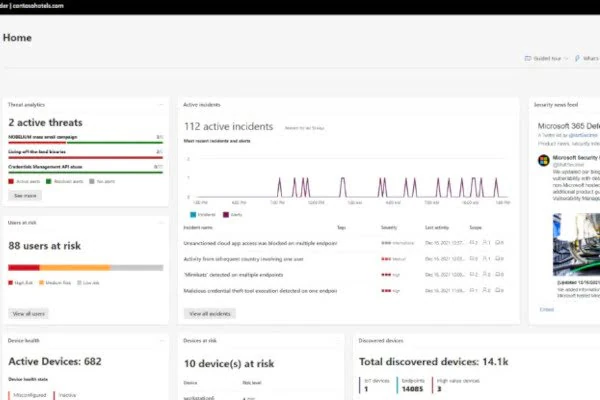Open Credentials Management API abuse threat
The image size is (600, 400).
(x=45, y=167)
